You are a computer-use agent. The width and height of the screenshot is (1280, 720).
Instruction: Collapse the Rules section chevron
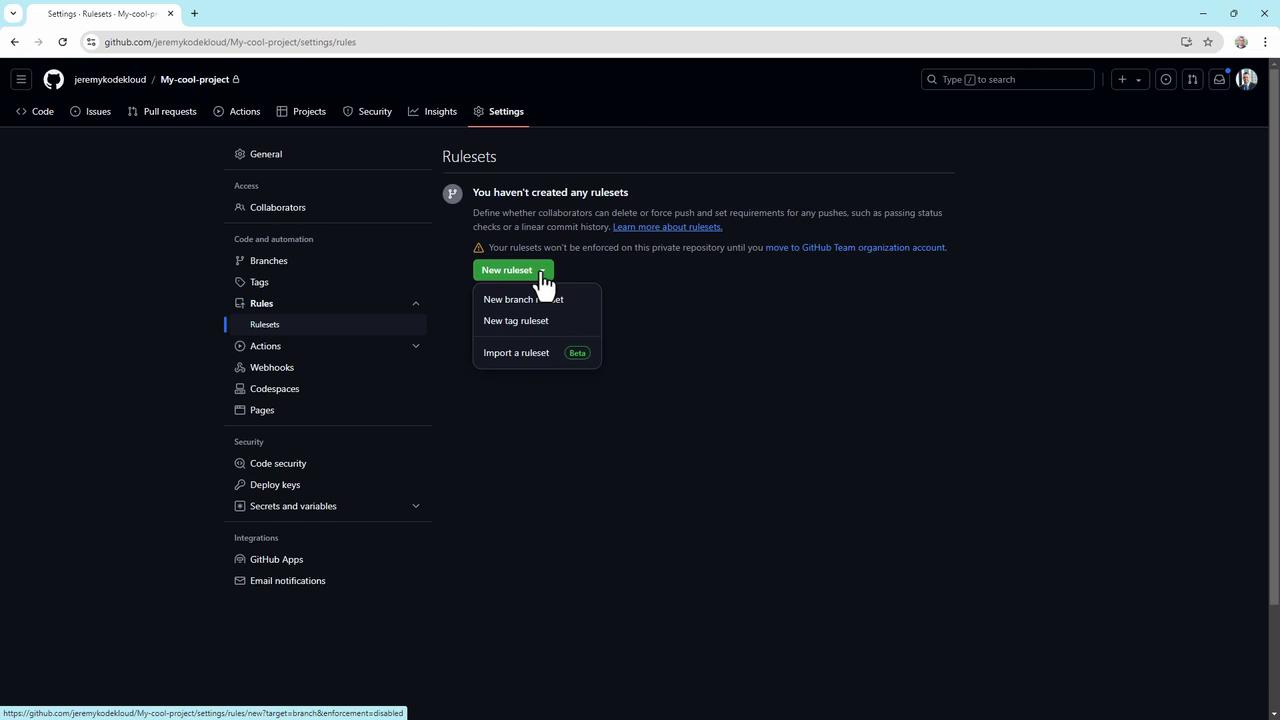pos(416,304)
